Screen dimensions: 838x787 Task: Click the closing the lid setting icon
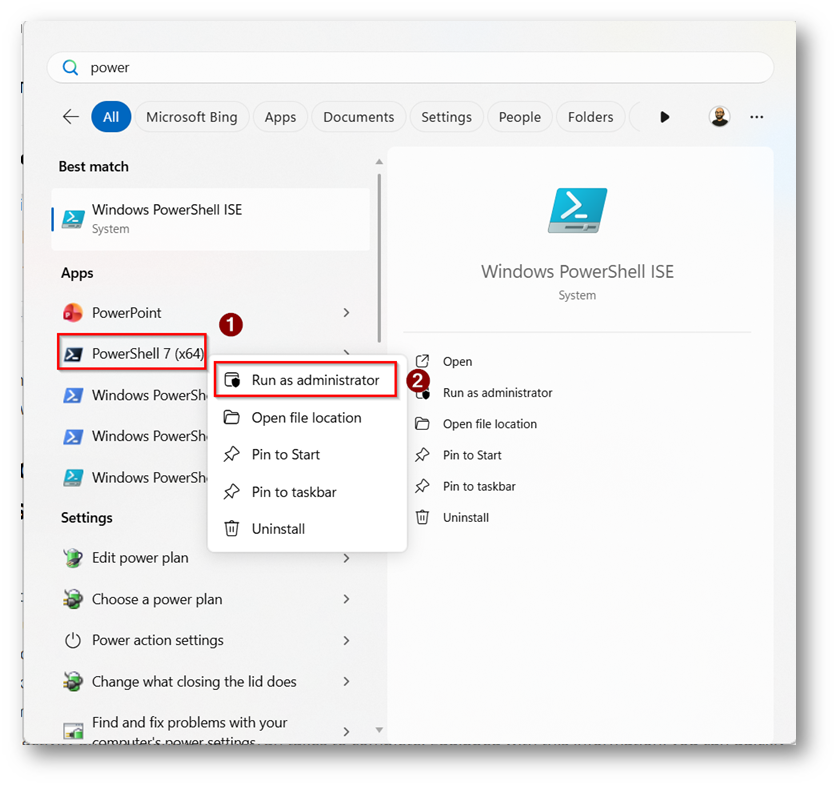(73, 682)
